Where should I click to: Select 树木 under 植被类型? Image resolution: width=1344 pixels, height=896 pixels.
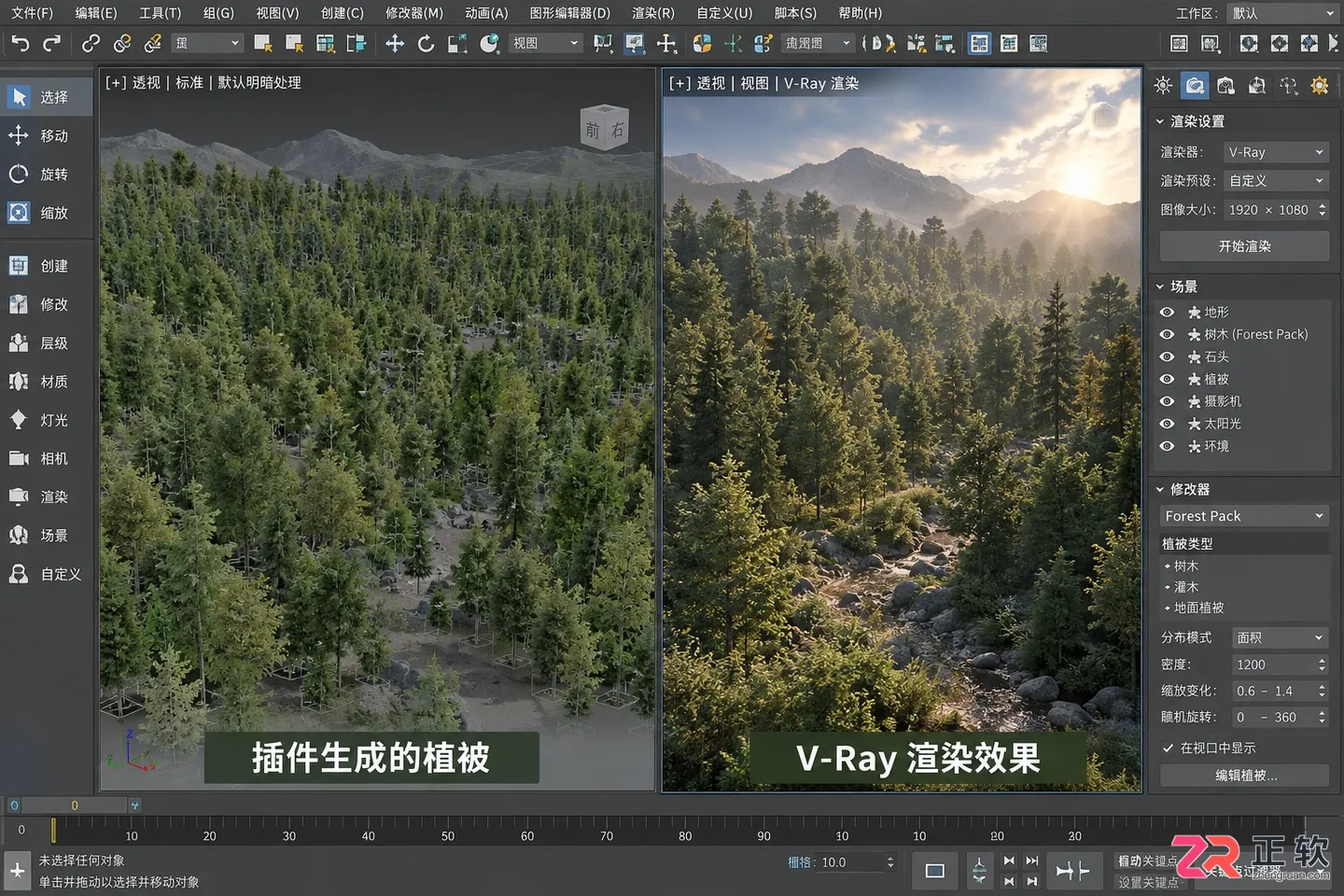coord(1186,566)
